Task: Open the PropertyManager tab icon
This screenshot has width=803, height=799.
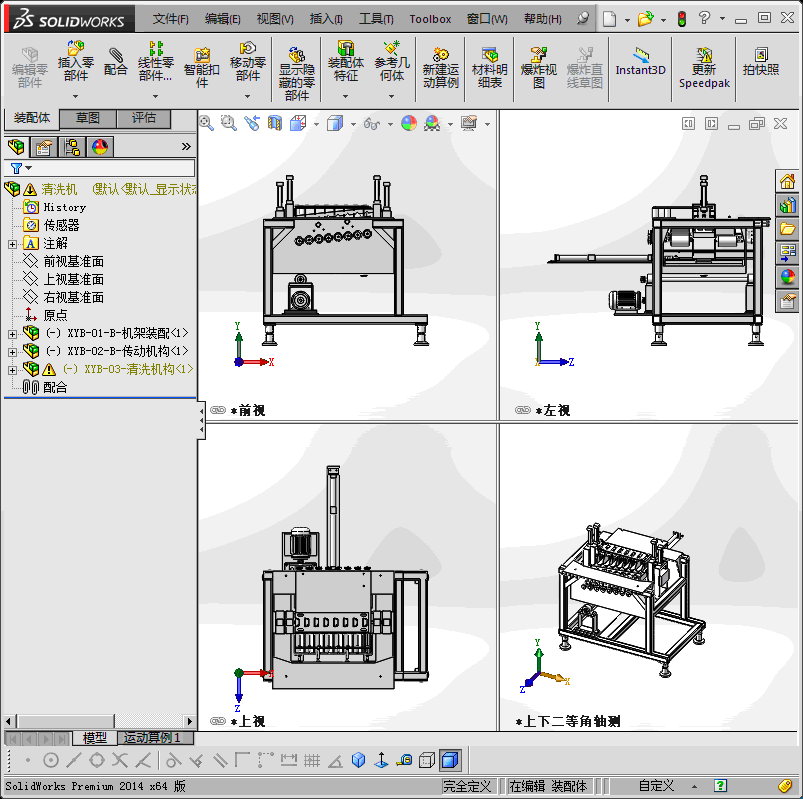Action: tap(44, 147)
